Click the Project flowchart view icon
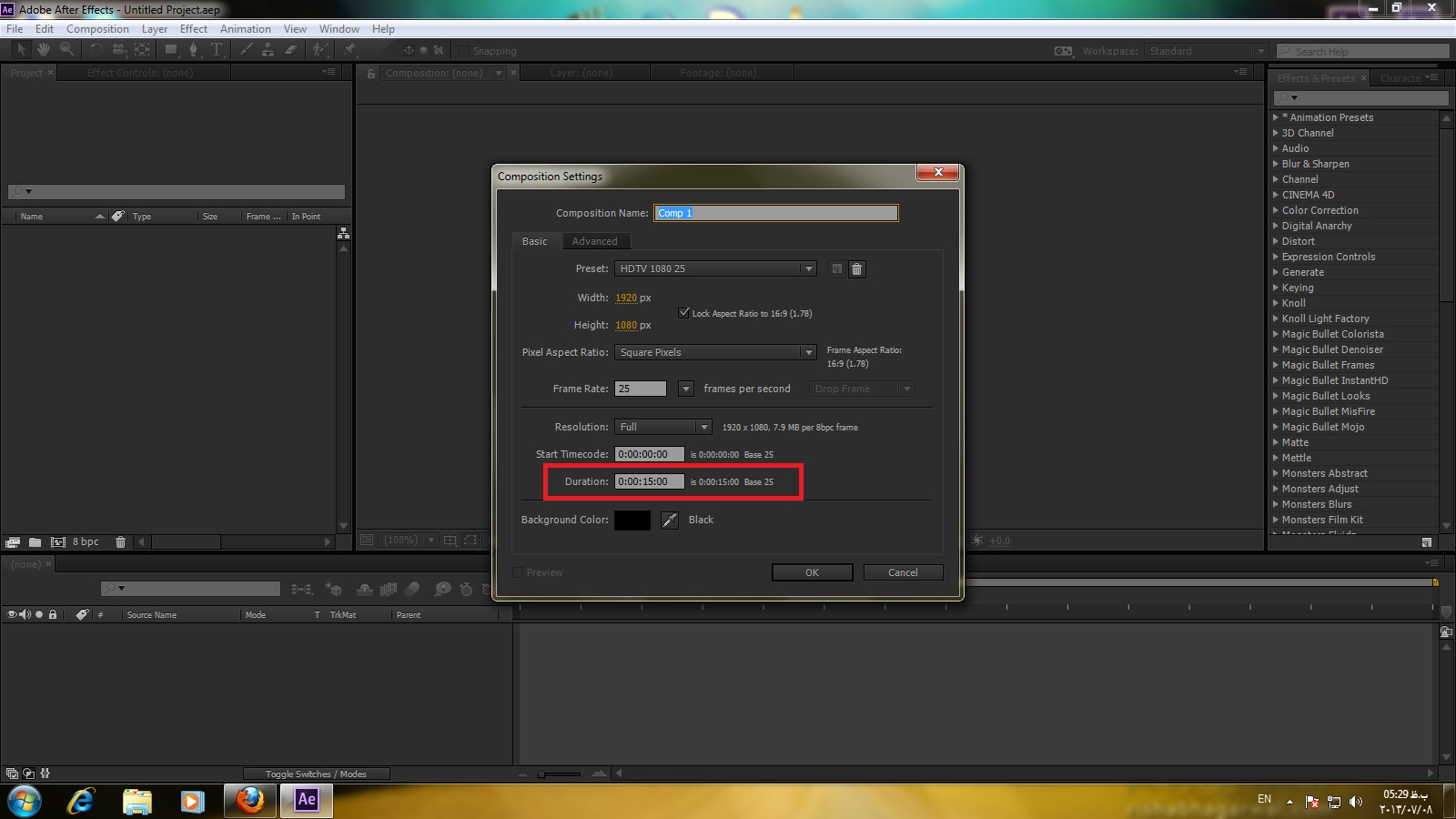The height and width of the screenshot is (819, 1456). [343, 234]
